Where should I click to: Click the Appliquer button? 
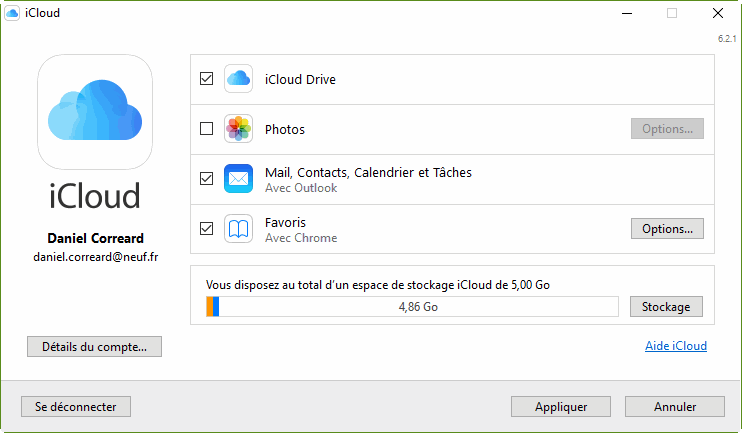click(560, 407)
